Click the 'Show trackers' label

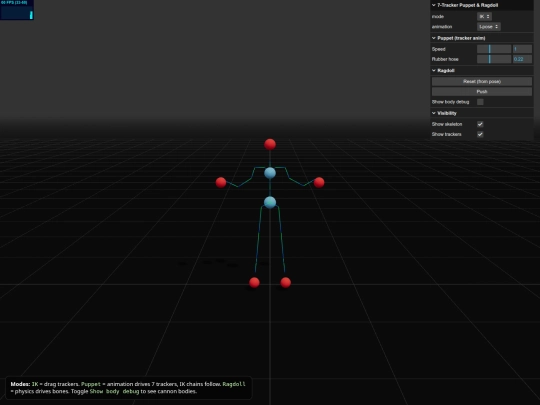point(447,134)
